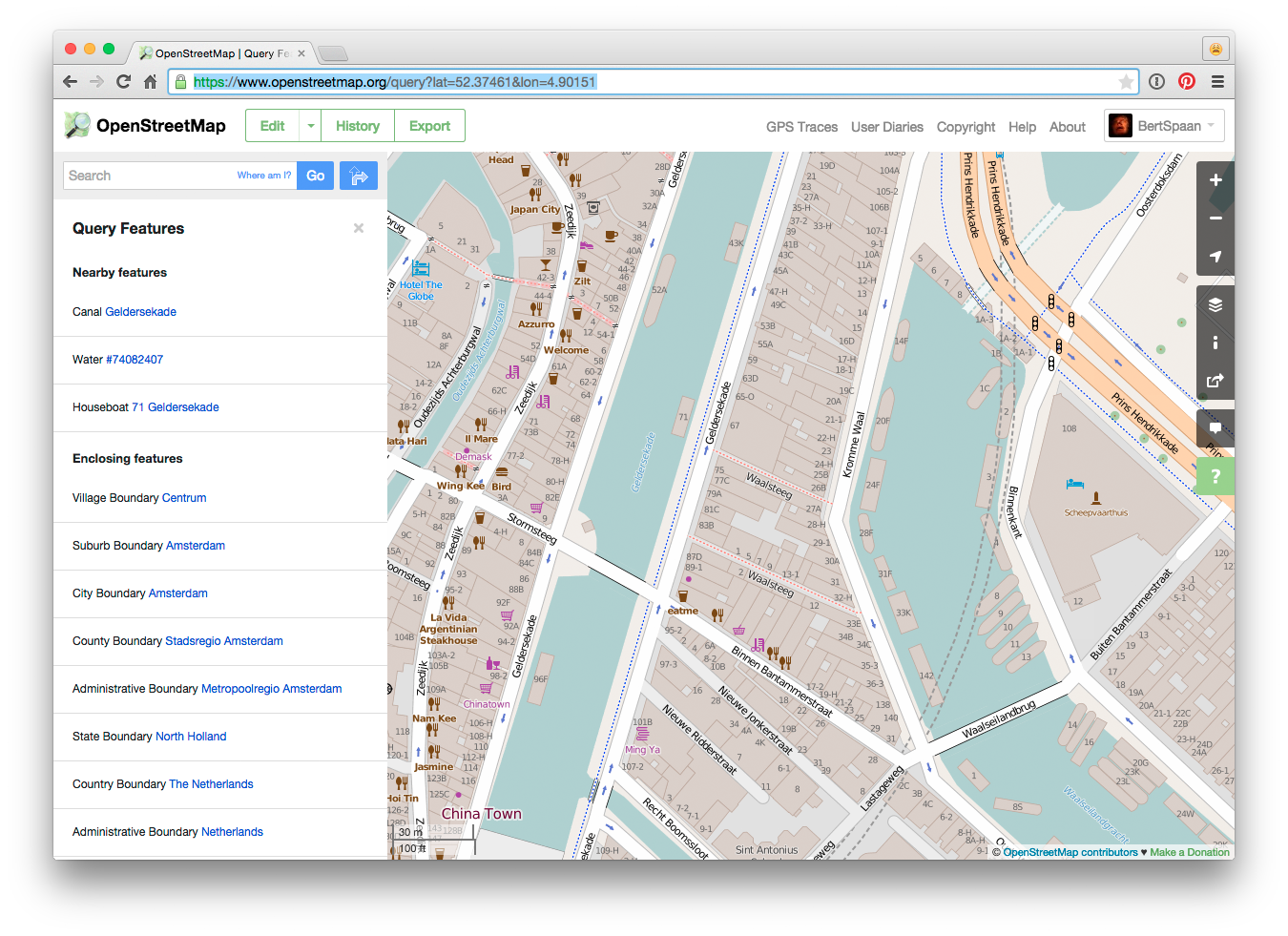Go forward in browser history
The width and height of the screenshot is (1288, 936).
(x=96, y=82)
